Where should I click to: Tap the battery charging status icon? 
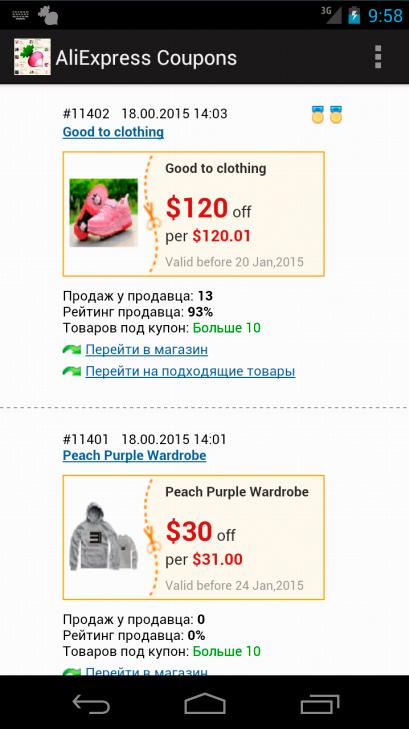click(354, 15)
